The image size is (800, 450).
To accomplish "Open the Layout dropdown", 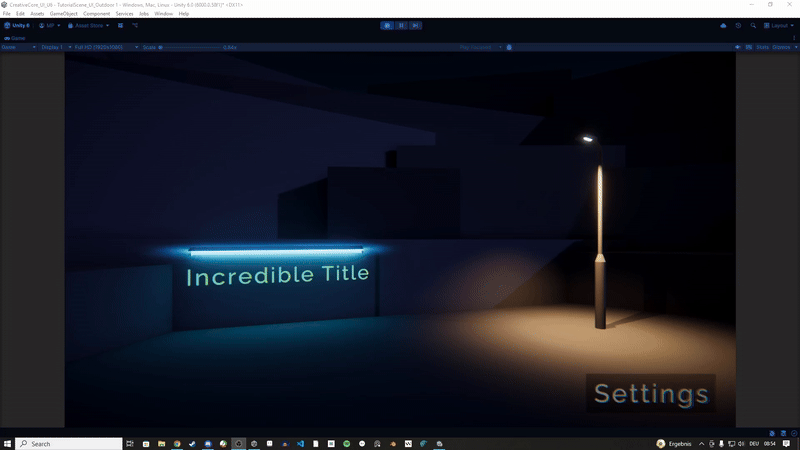I will pyautogui.click(x=779, y=25).
